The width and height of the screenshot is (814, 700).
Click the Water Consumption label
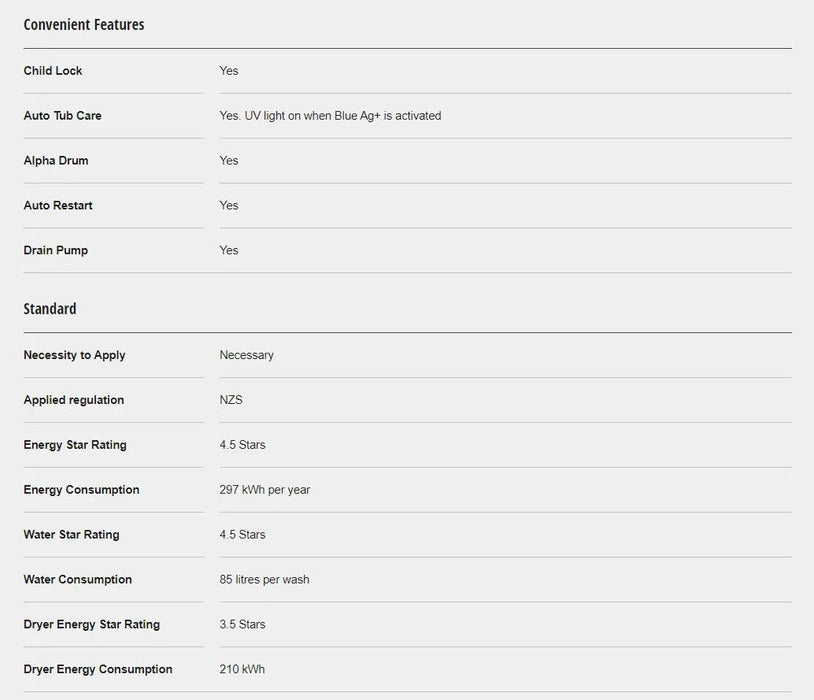tap(78, 580)
